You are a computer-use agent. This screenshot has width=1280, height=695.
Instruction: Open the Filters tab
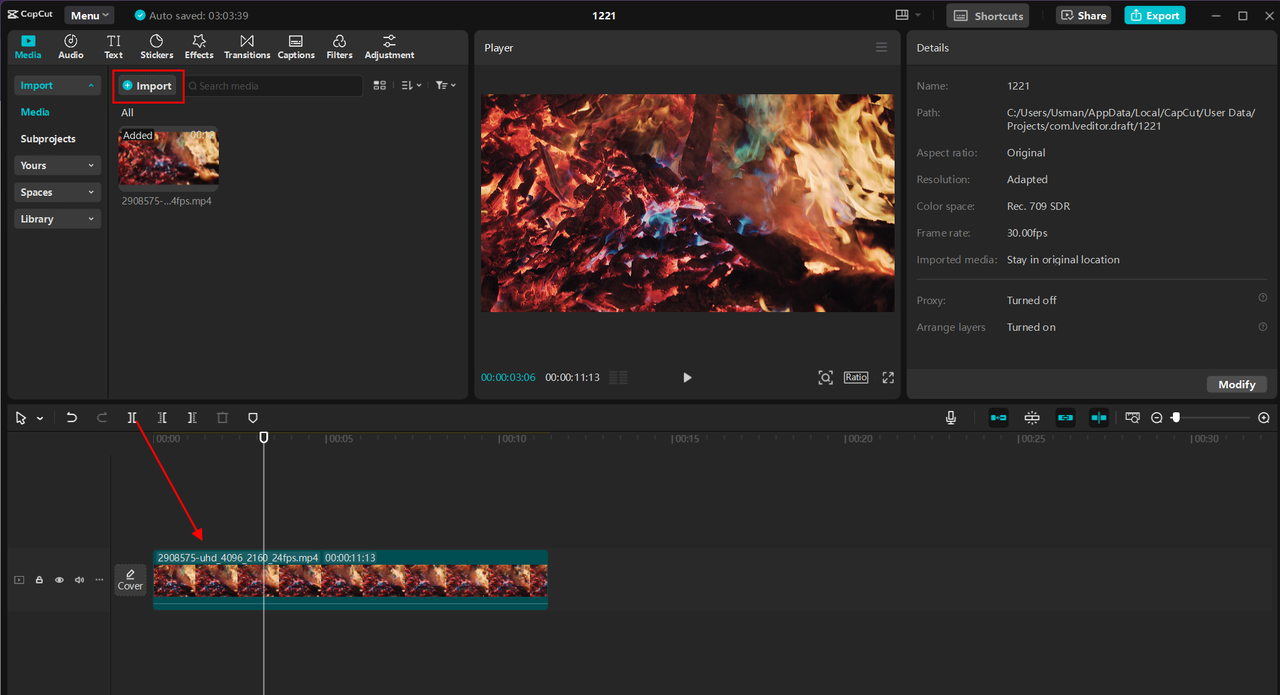click(339, 47)
